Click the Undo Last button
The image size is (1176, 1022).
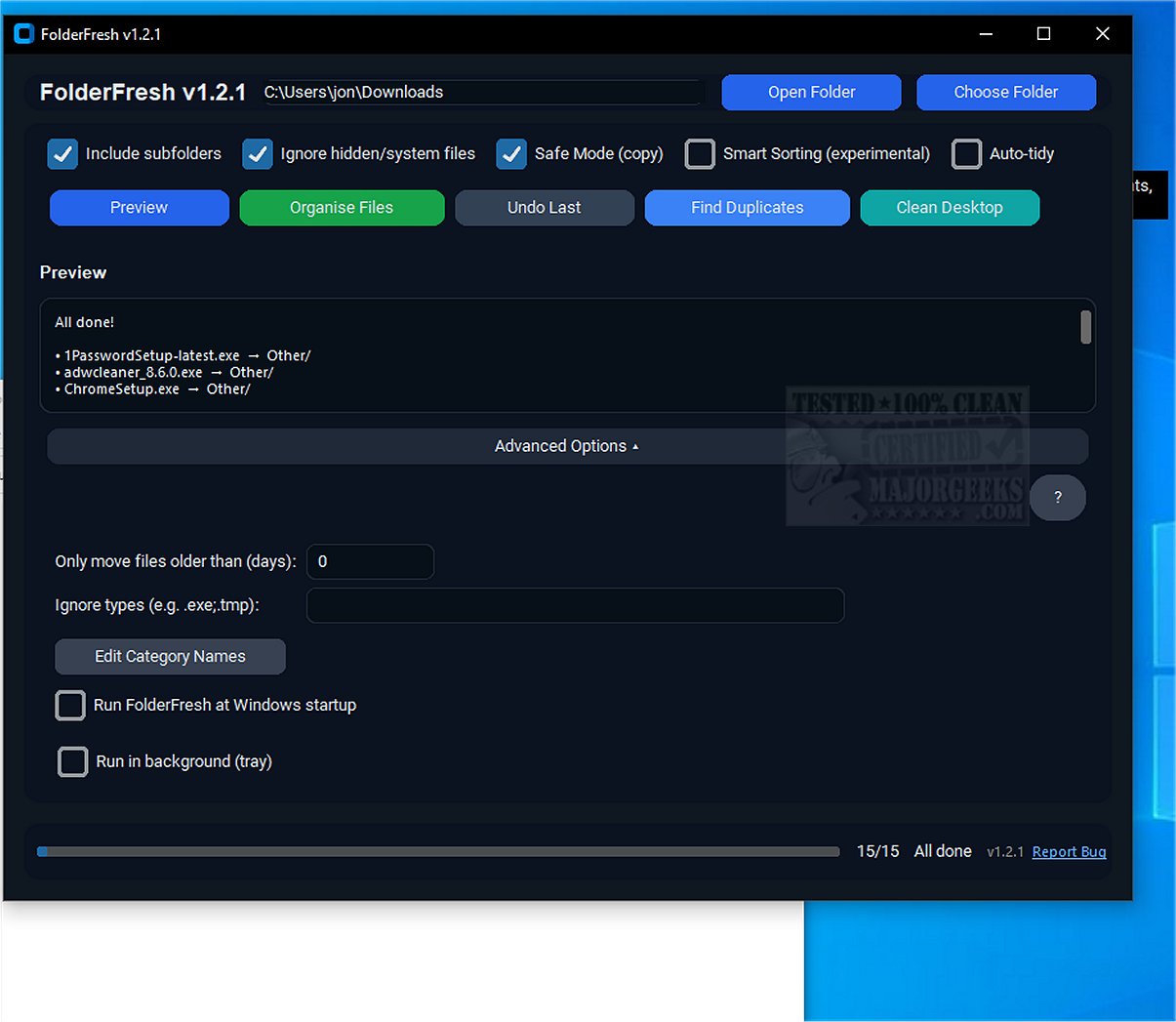click(545, 208)
